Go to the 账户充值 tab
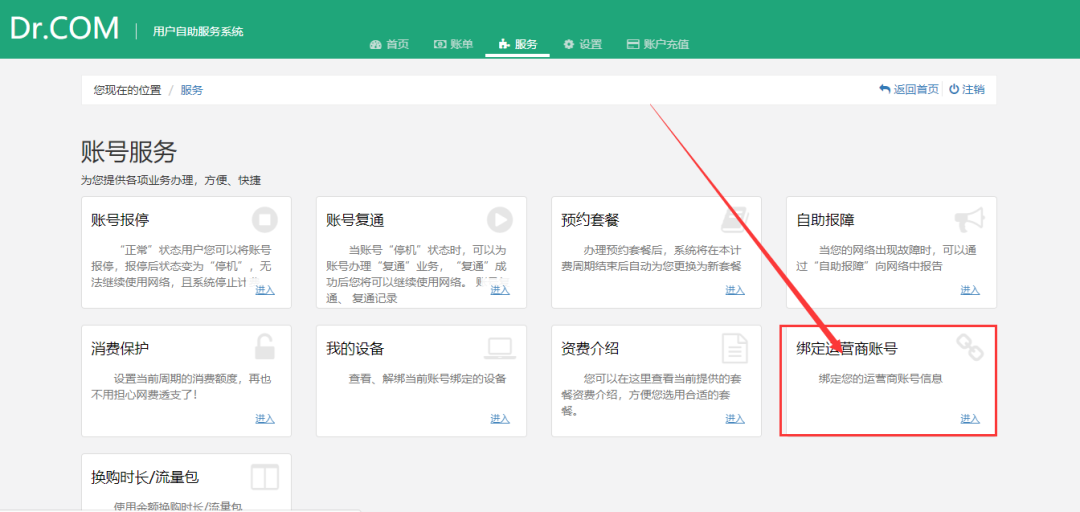Image resolution: width=1080 pixels, height=512 pixels. [x=657, y=44]
